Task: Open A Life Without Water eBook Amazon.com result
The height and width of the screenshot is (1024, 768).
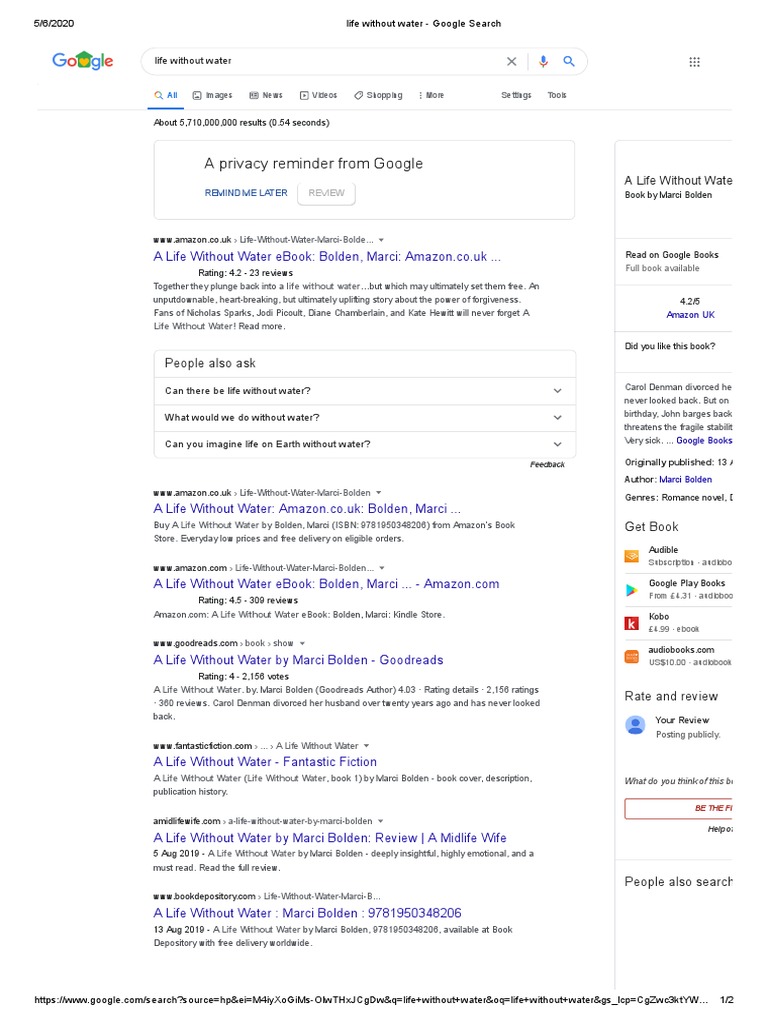Action: point(326,584)
